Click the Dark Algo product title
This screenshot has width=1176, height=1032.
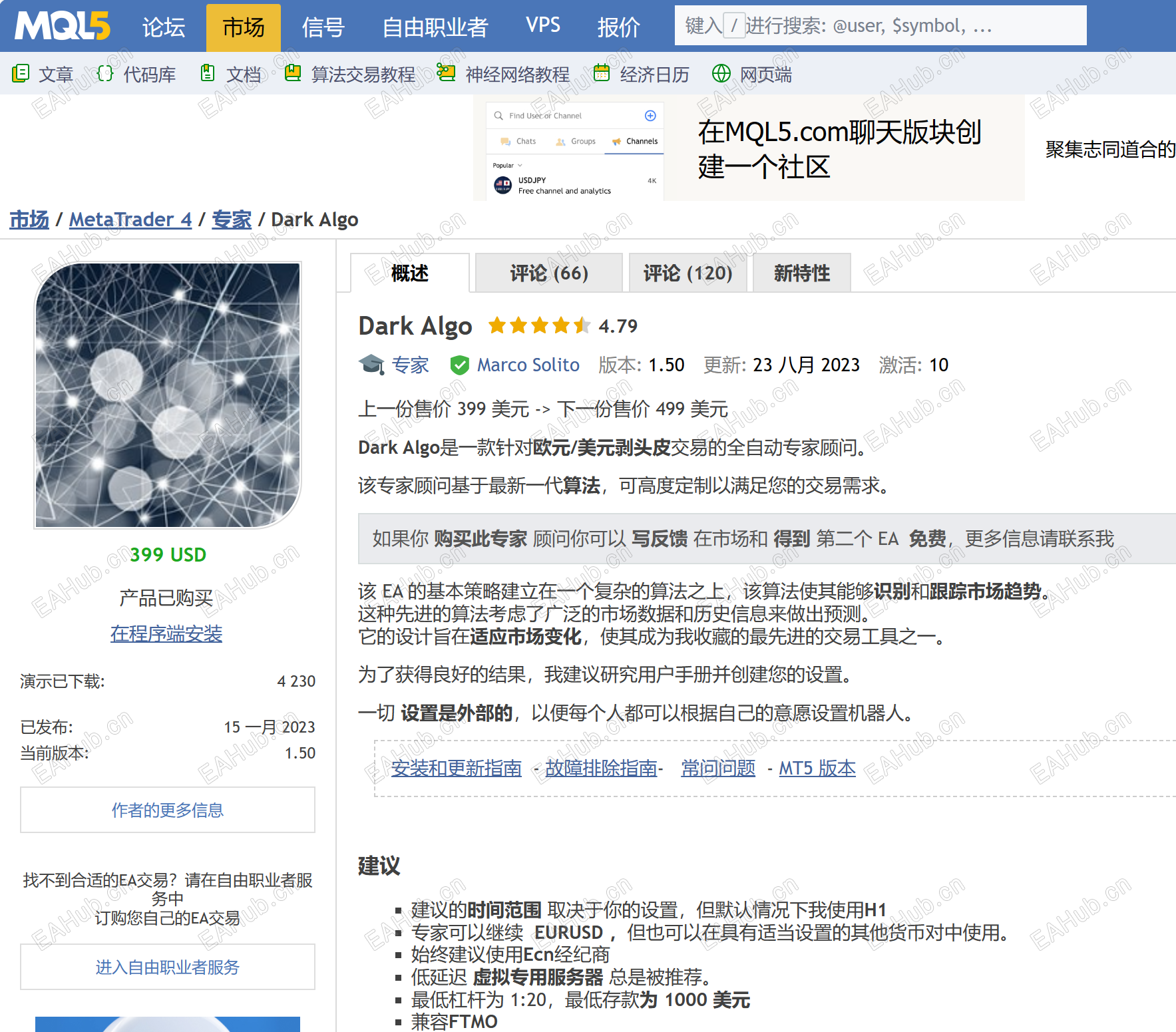coord(415,326)
